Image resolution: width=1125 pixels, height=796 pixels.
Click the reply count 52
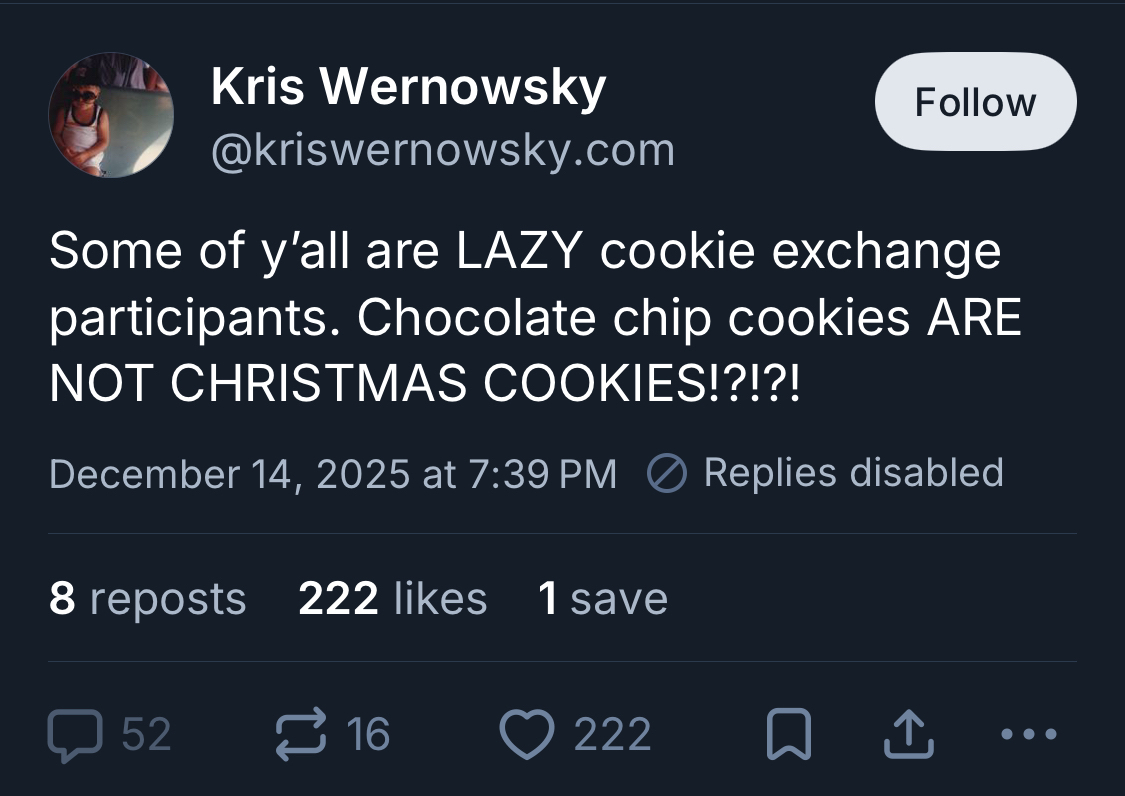point(146,735)
